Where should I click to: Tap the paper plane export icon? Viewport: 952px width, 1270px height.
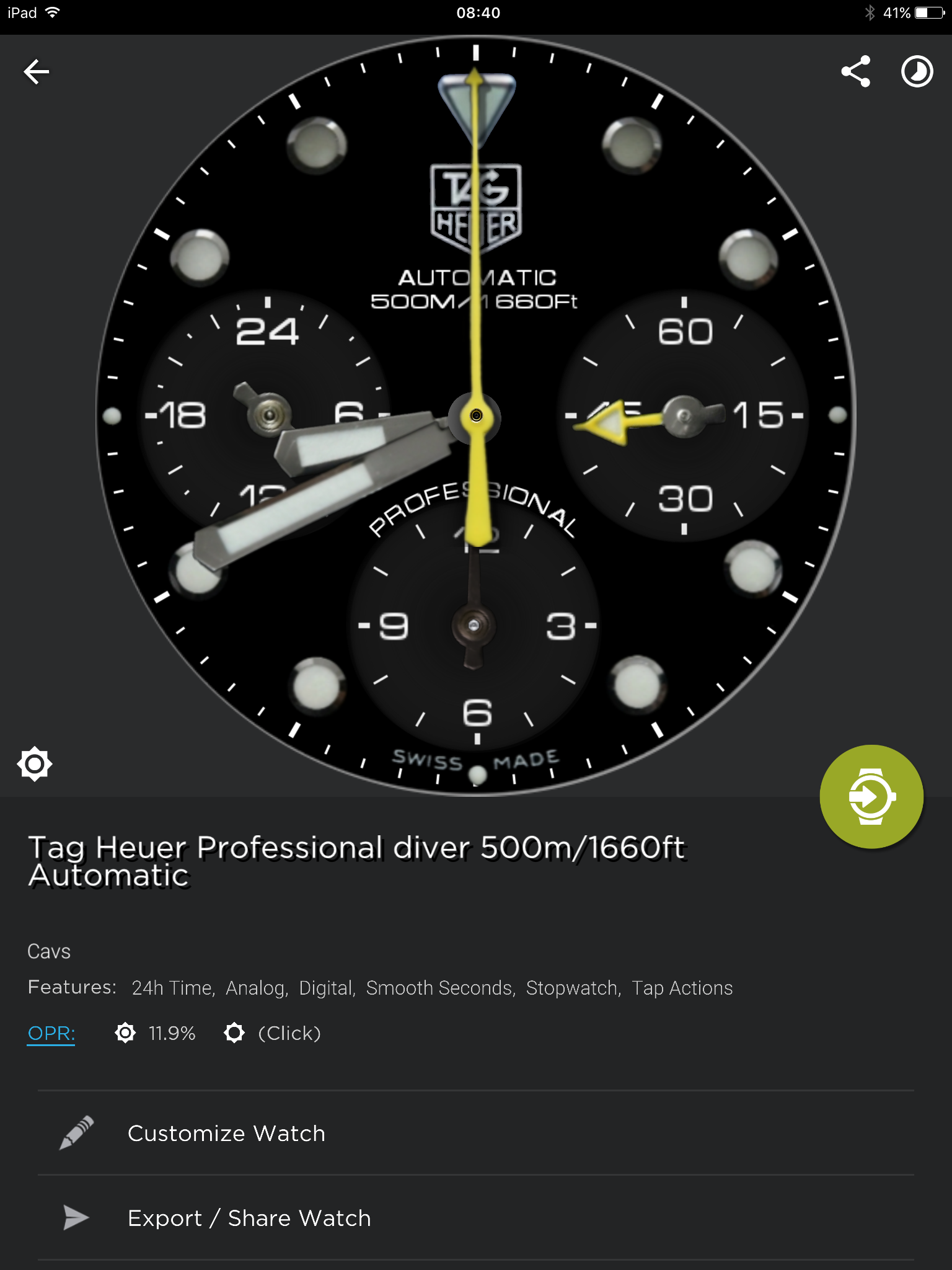[76, 1218]
